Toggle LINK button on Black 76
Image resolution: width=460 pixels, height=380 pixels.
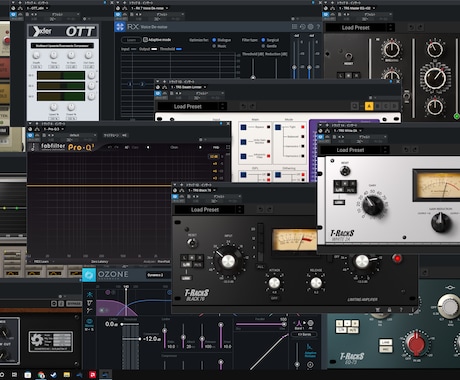pyautogui.click(x=187, y=278)
